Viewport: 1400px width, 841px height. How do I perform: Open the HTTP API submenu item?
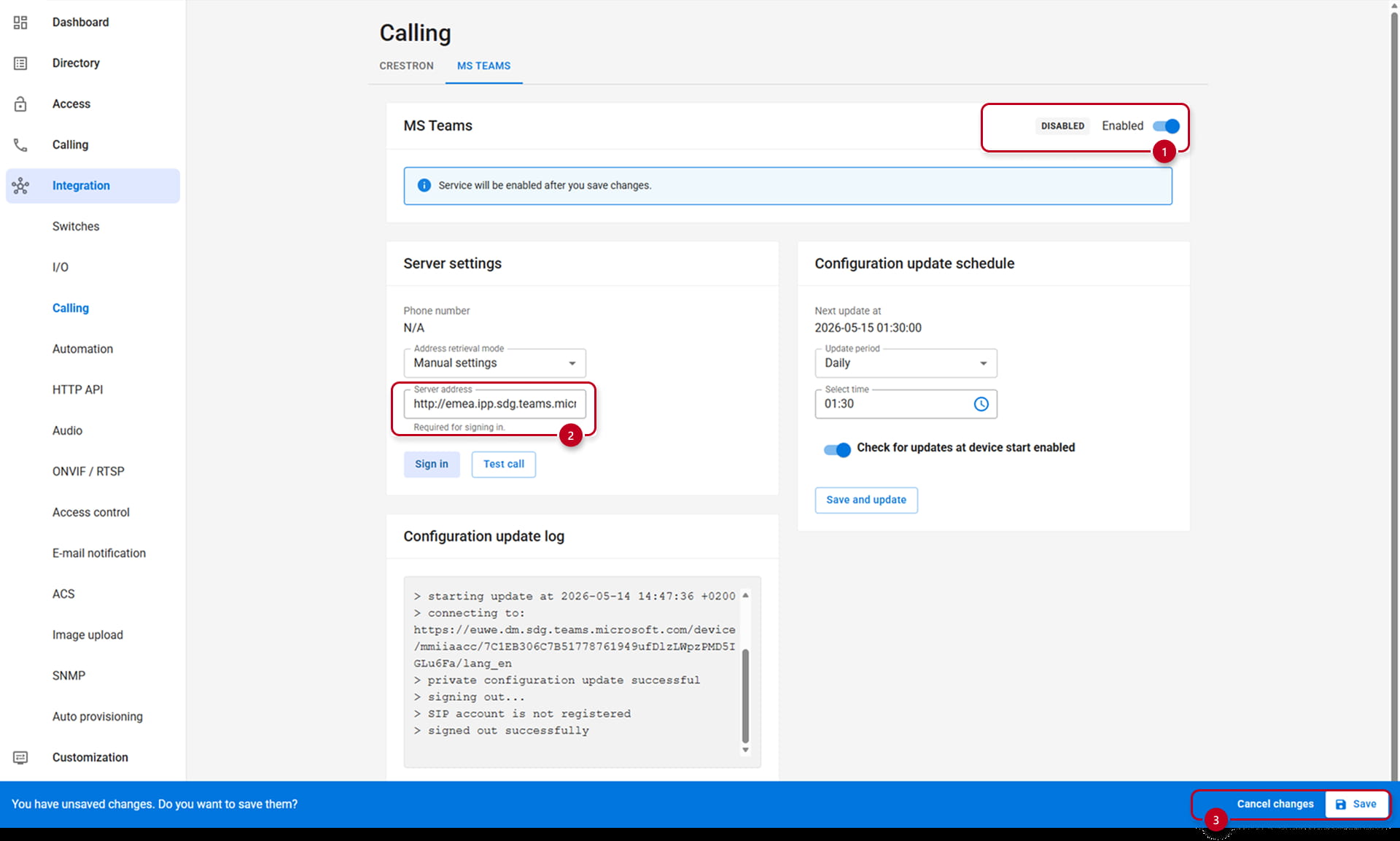[77, 390]
